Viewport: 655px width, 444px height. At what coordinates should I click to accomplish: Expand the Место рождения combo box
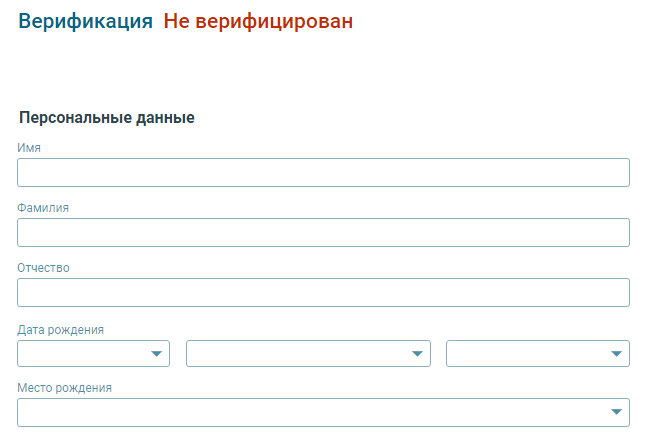(323, 412)
